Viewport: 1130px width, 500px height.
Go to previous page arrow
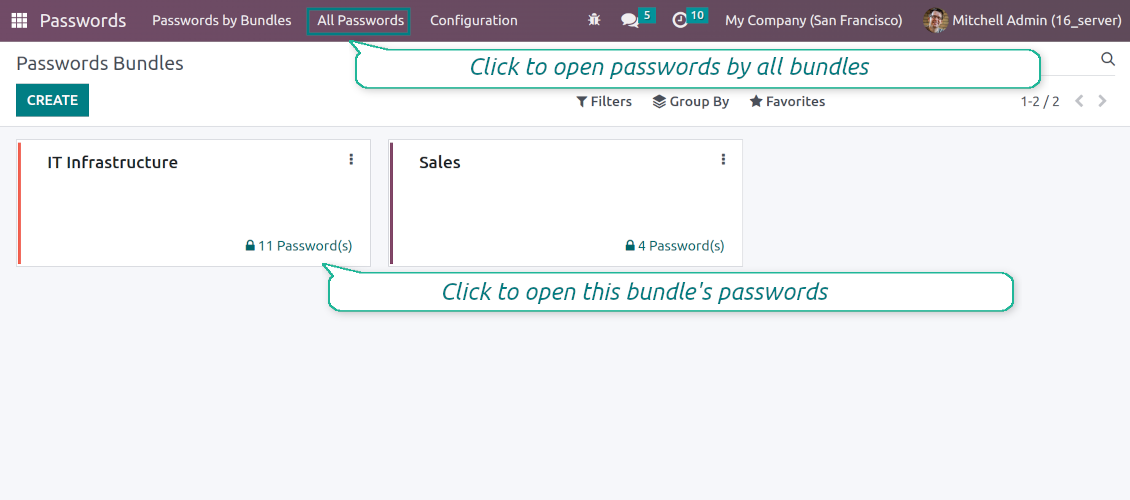[1079, 101]
